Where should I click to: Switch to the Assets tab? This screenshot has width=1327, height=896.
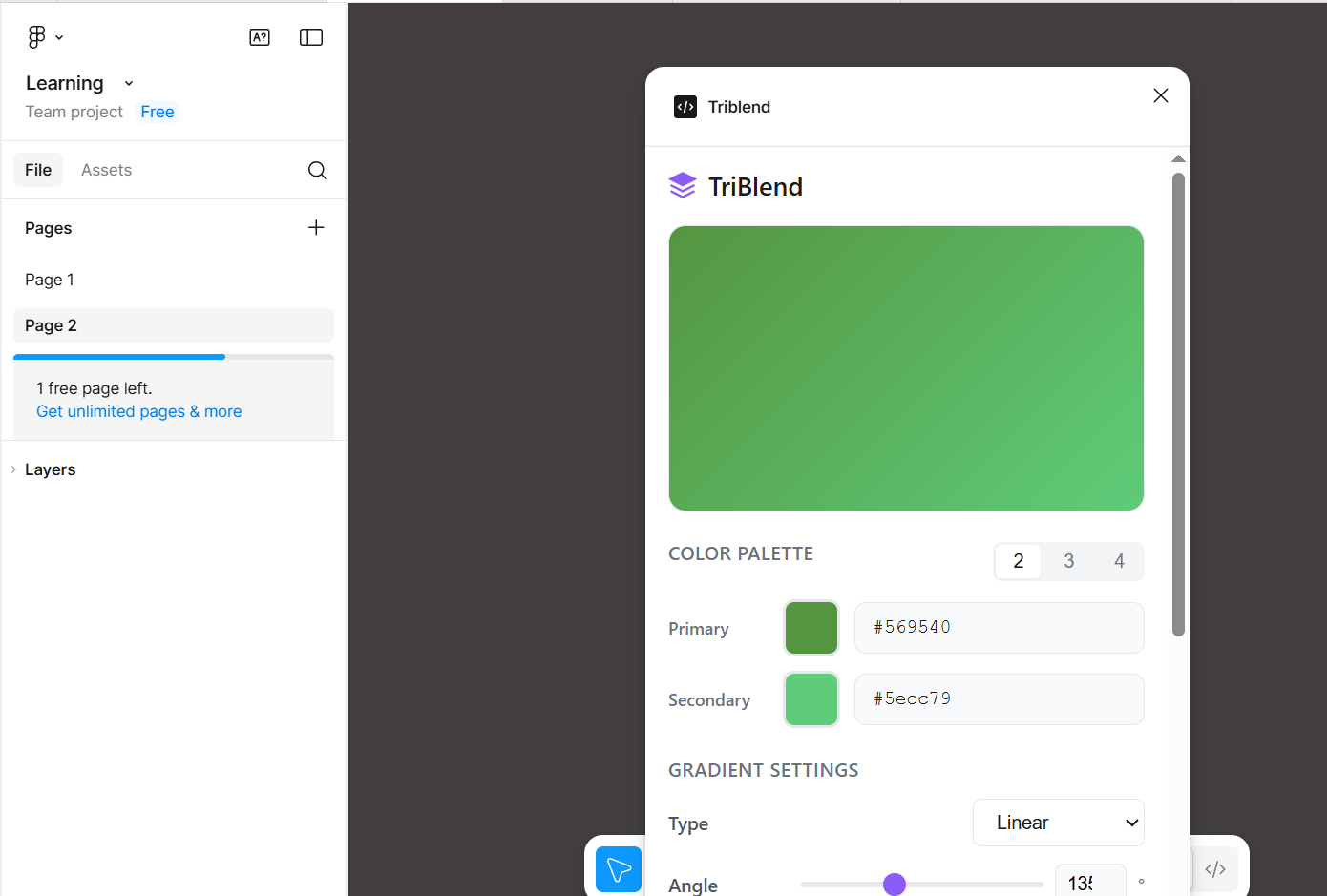click(x=106, y=170)
